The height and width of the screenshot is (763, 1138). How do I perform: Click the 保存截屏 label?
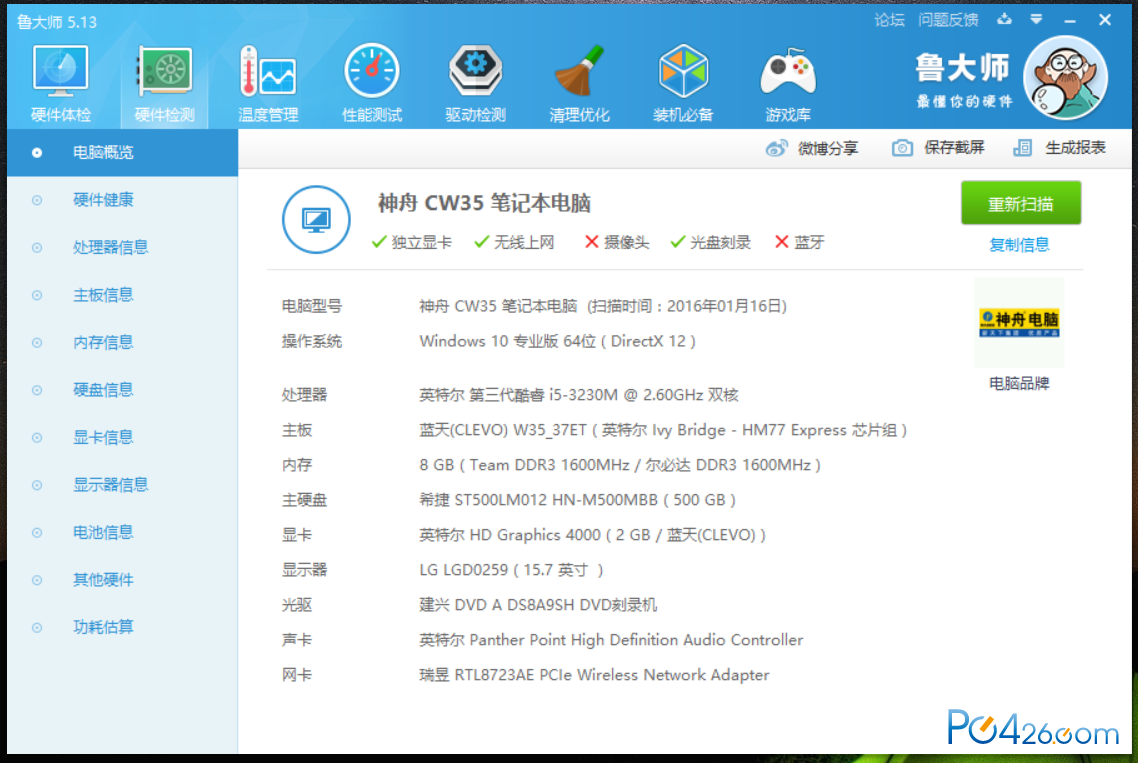(954, 148)
